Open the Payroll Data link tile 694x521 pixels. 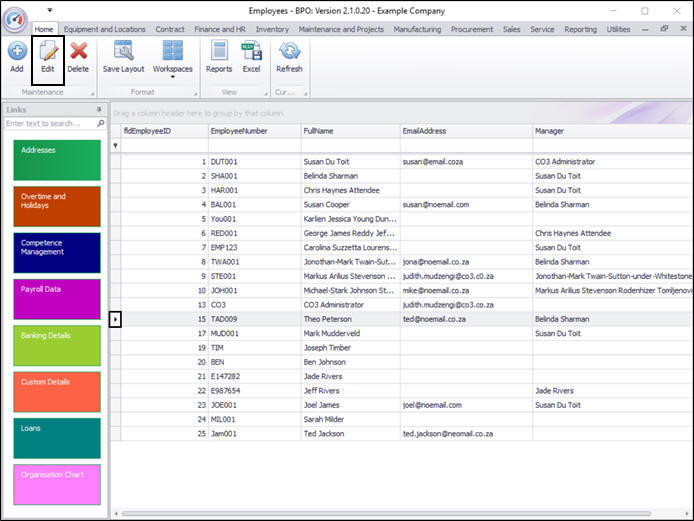pos(57,299)
